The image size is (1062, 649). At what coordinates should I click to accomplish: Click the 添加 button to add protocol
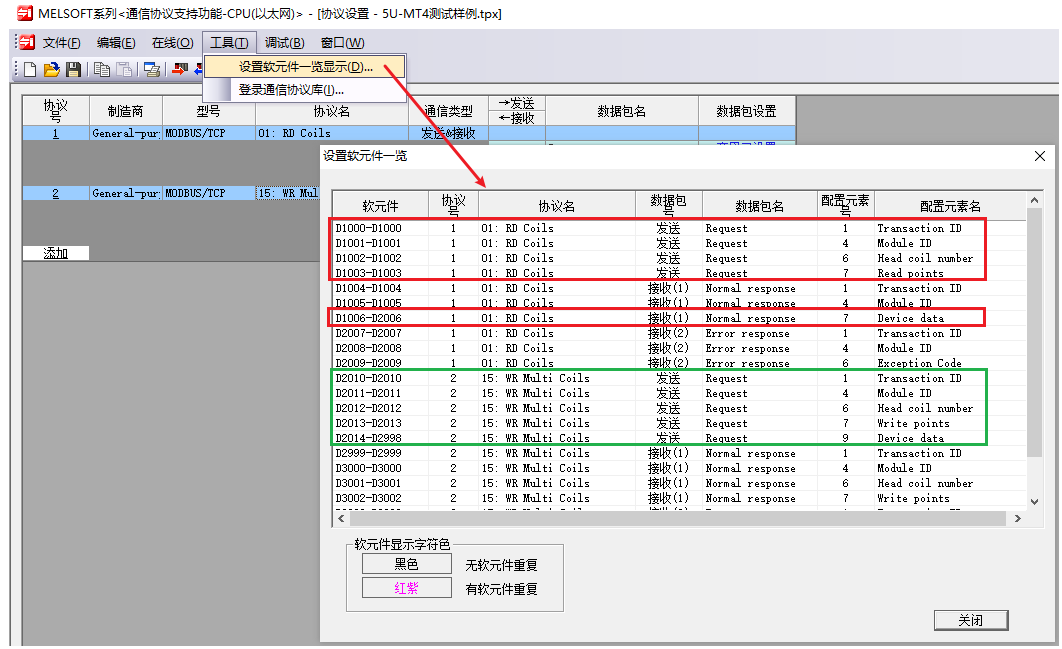click(55, 253)
